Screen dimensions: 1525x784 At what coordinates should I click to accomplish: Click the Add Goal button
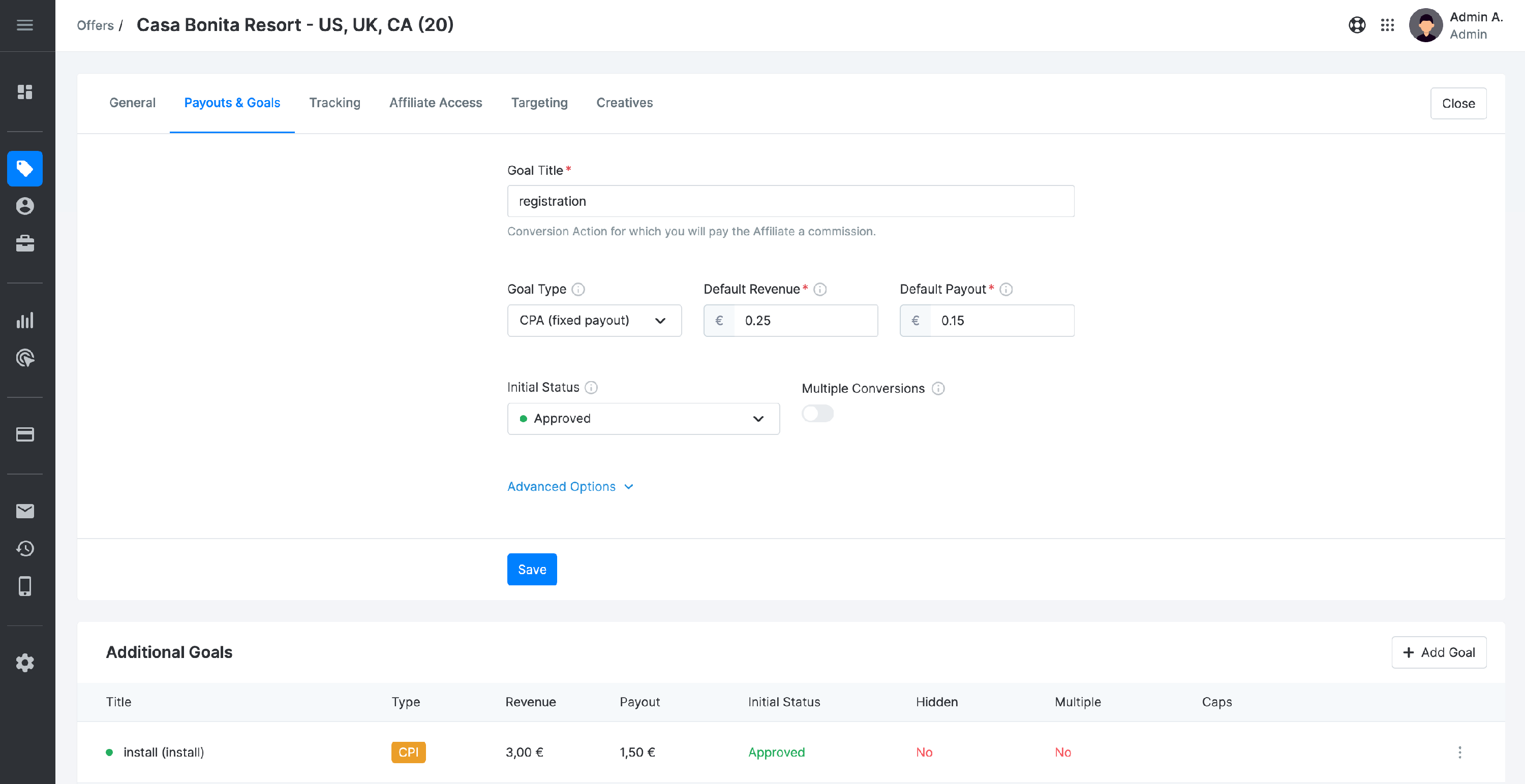pos(1439,652)
